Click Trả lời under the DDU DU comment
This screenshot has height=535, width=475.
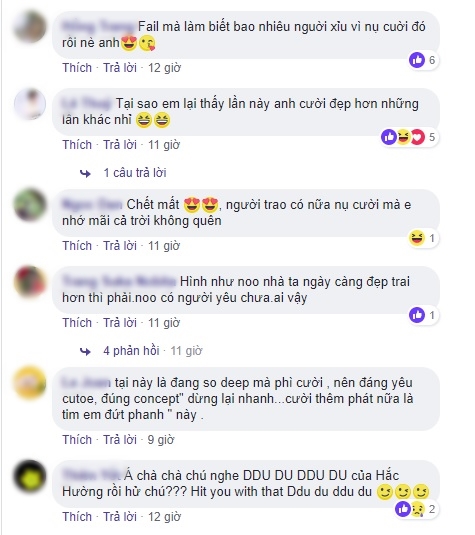pos(120,517)
